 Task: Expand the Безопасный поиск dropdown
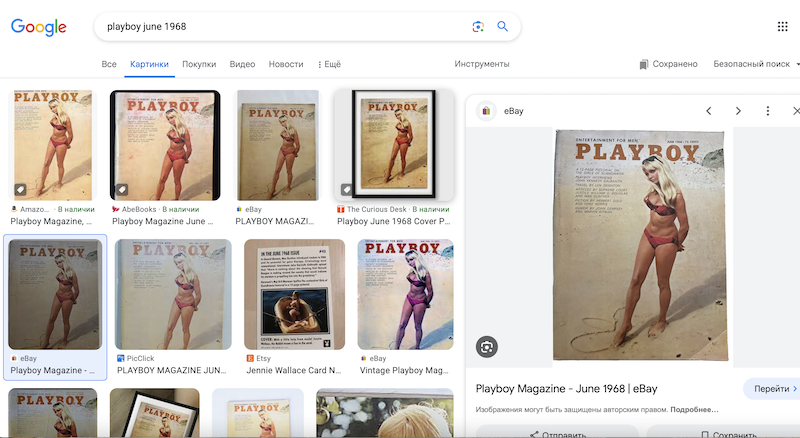[756, 64]
